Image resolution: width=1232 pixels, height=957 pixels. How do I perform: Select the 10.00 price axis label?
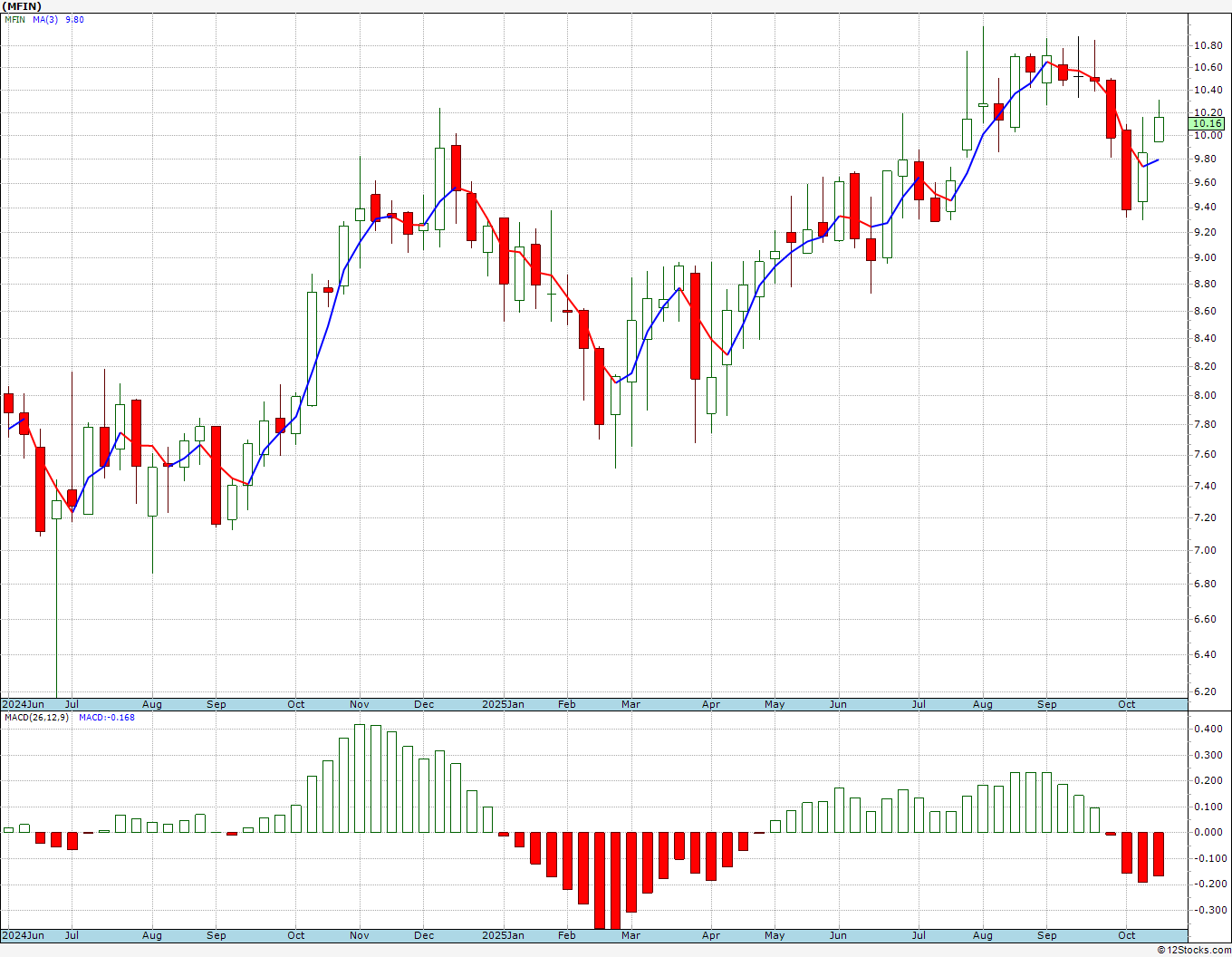[x=1207, y=136]
